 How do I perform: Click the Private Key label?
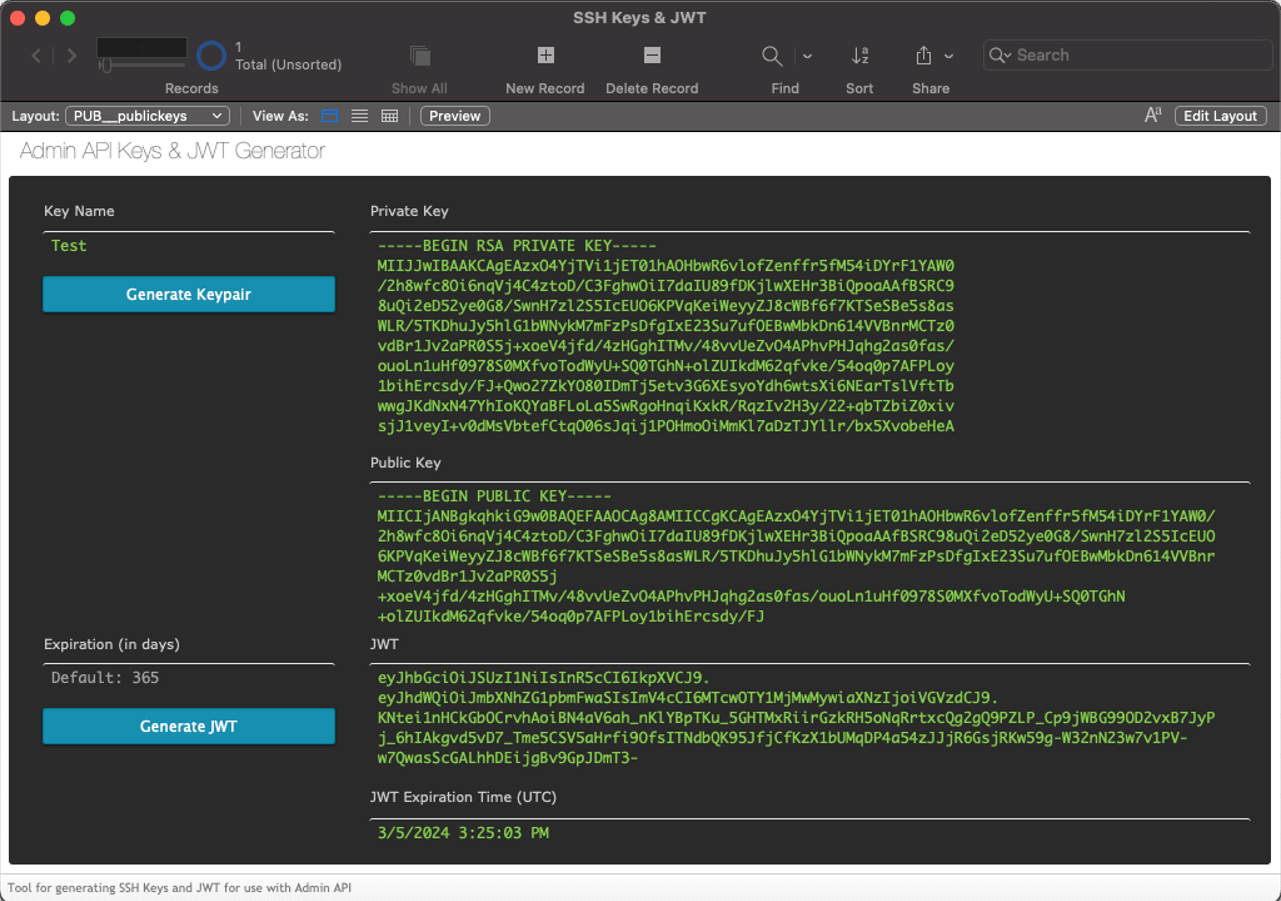pyautogui.click(x=409, y=211)
